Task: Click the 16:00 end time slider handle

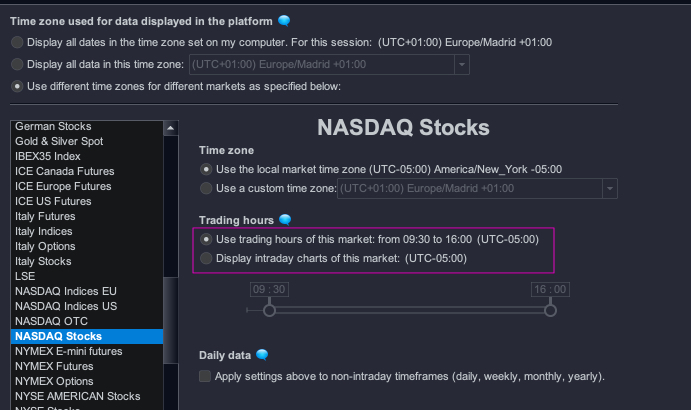Action: 550,311
